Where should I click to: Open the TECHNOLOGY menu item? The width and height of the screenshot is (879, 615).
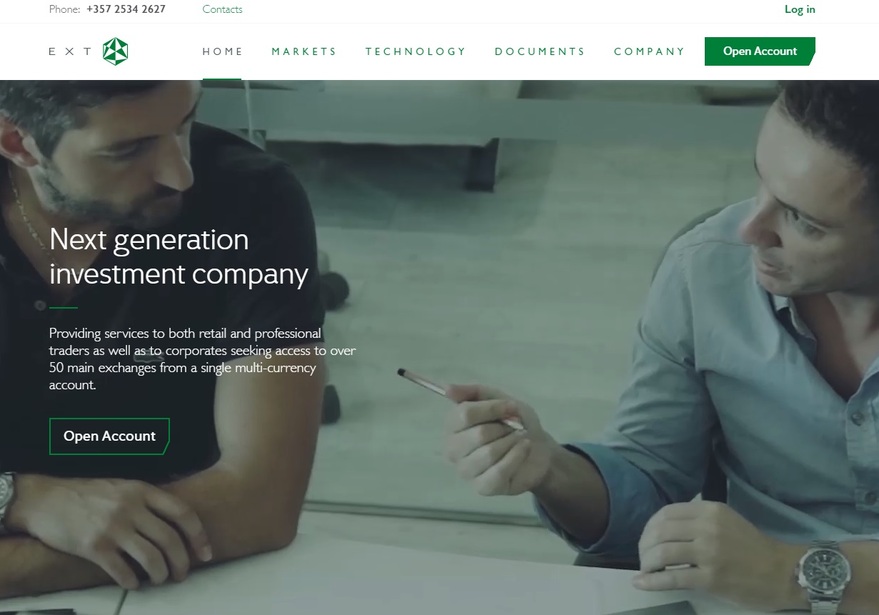[x=415, y=52]
